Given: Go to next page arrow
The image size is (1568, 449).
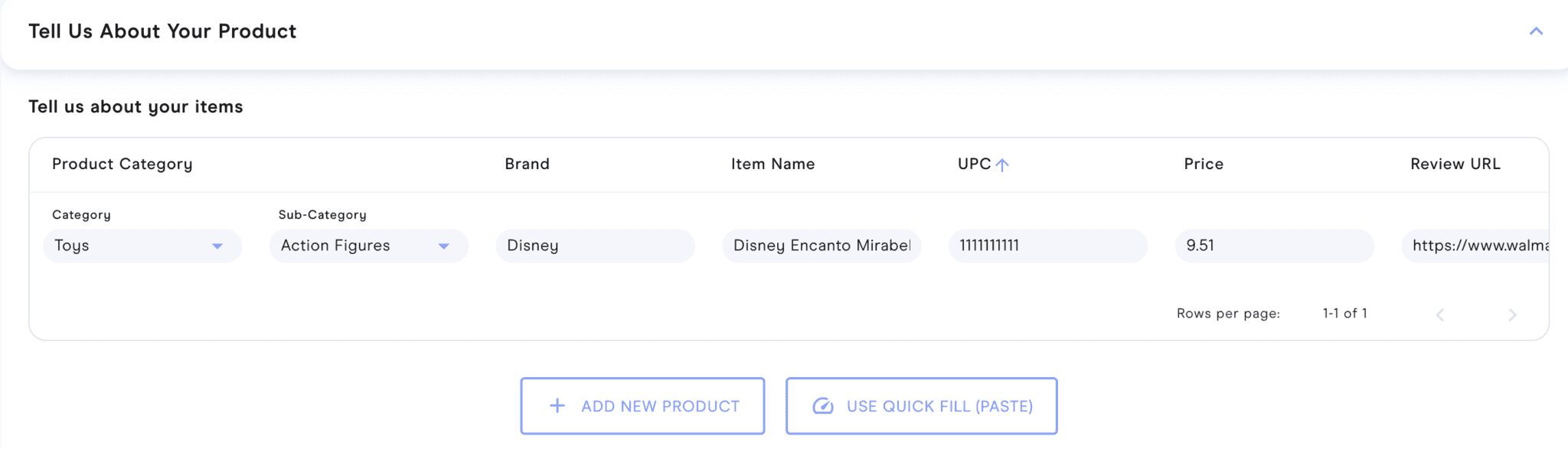Looking at the screenshot, I should (1512, 314).
